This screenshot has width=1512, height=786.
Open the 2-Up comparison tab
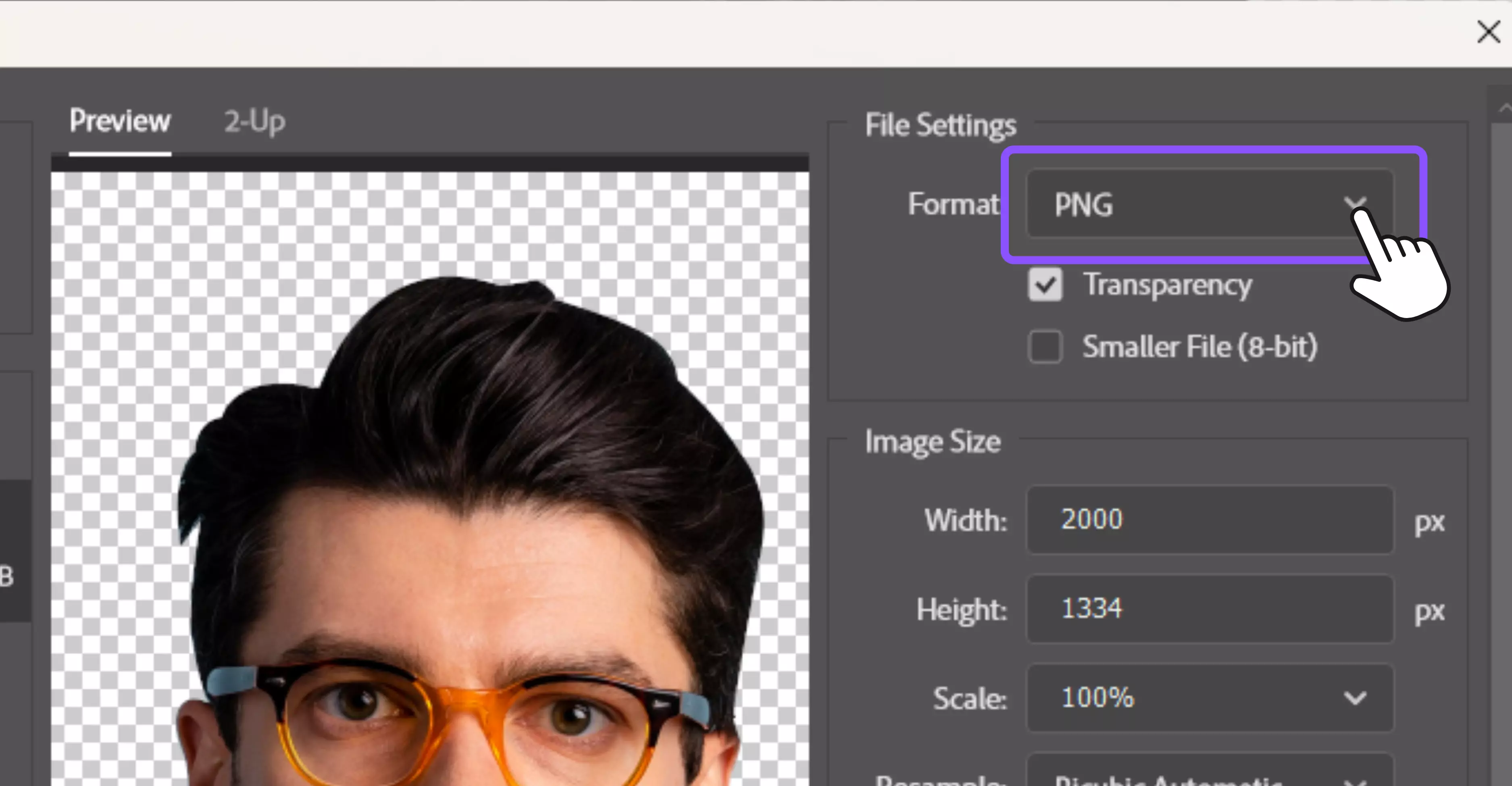[x=255, y=122]
